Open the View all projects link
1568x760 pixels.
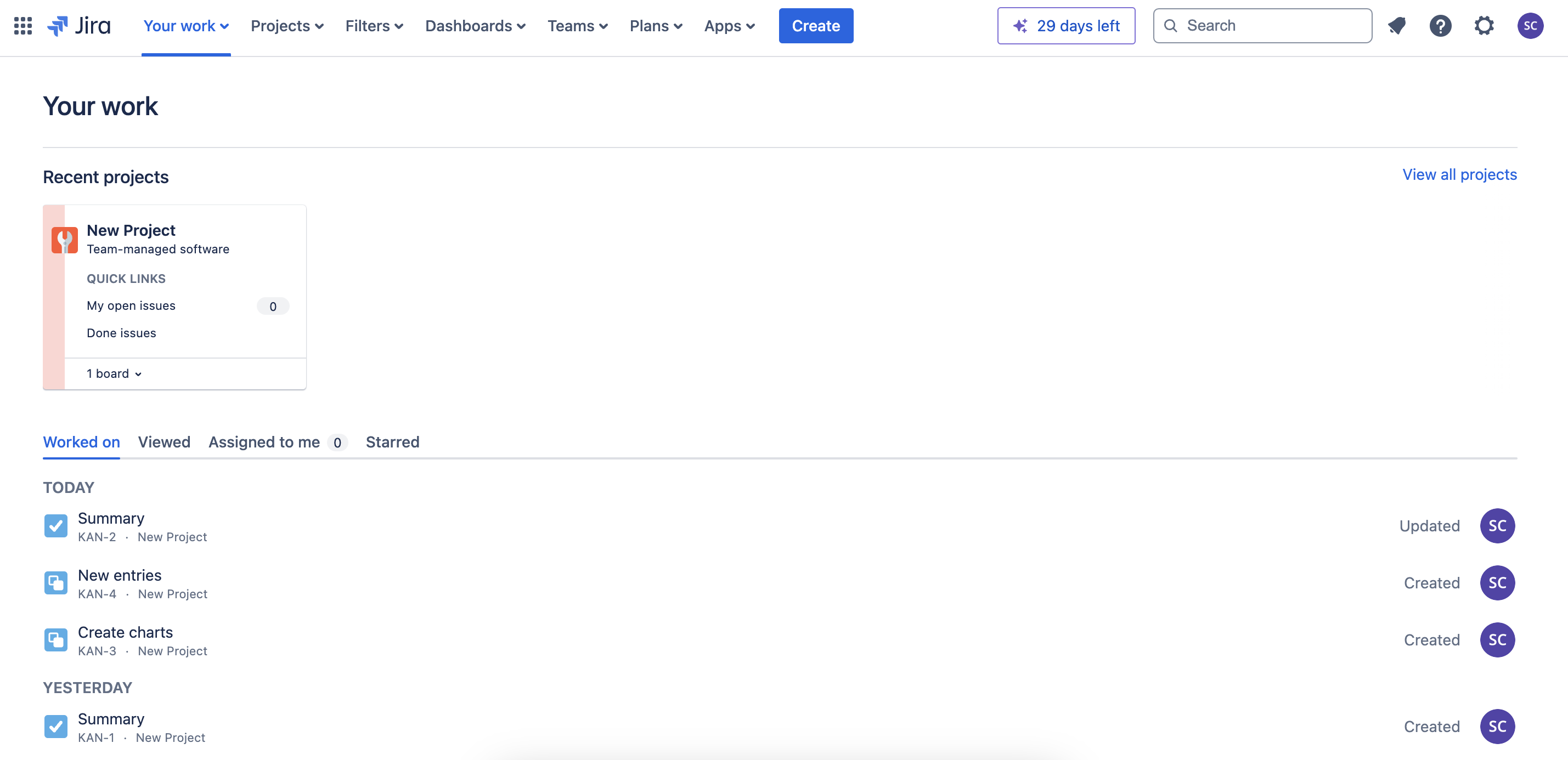tap(1459, 174)
